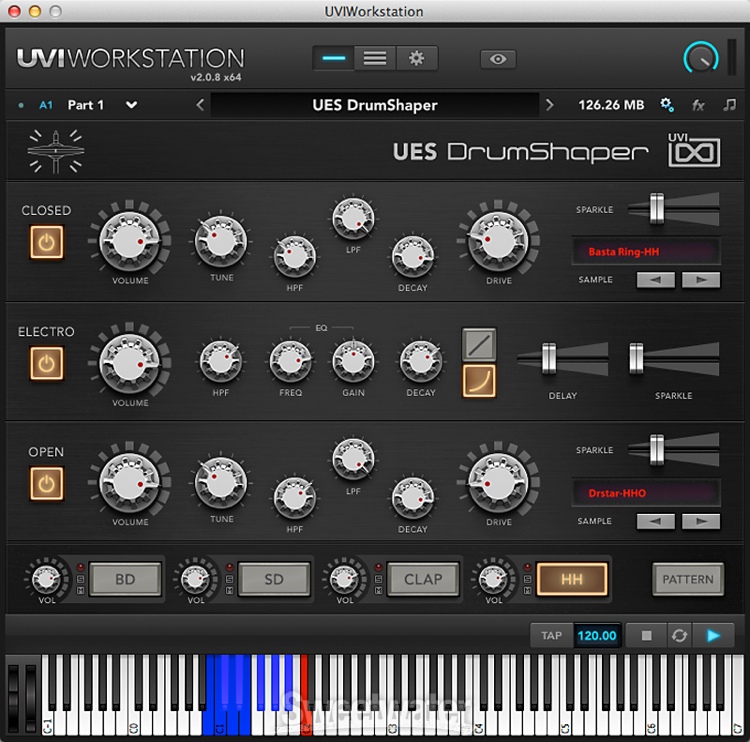Screen dimensions: 750x742
Task: Switch to the BD drum tab
Action: (125, 579)
